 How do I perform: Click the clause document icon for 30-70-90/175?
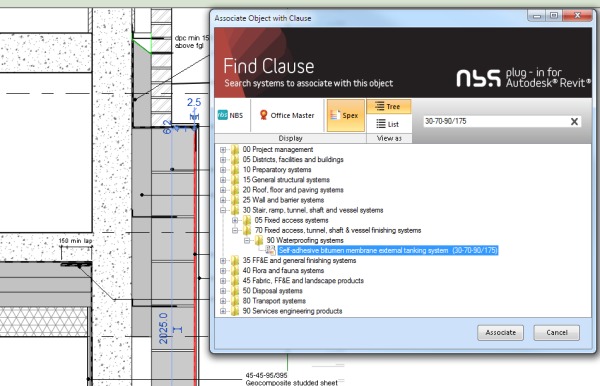pos(271,250)
